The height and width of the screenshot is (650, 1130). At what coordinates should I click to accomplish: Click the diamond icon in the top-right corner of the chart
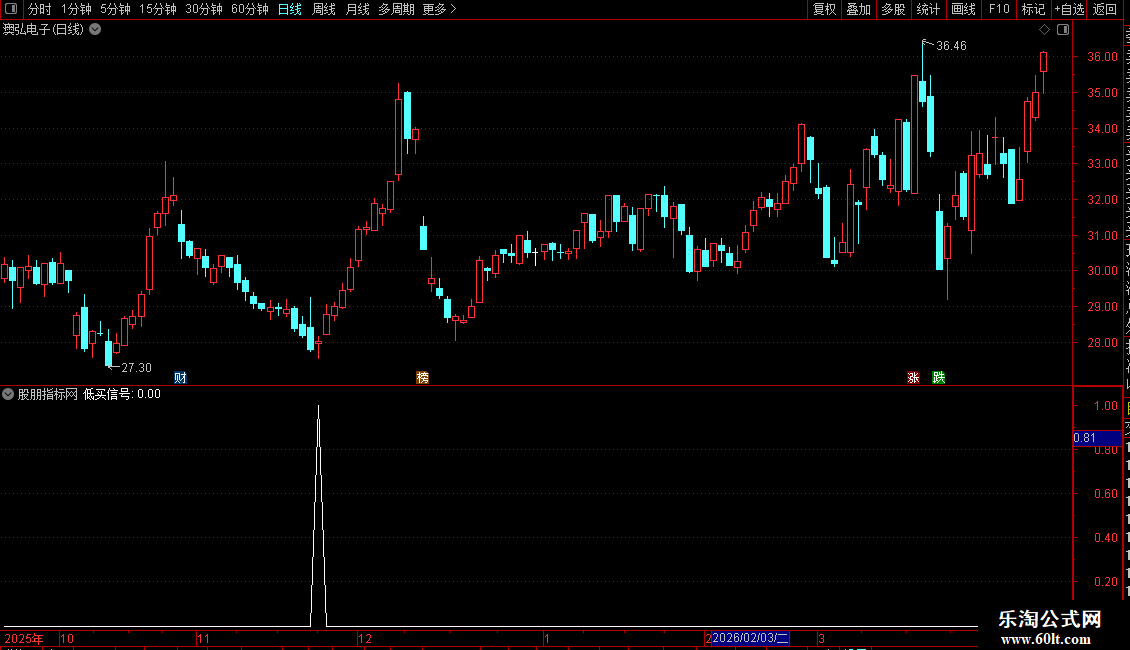point(1044,30)
